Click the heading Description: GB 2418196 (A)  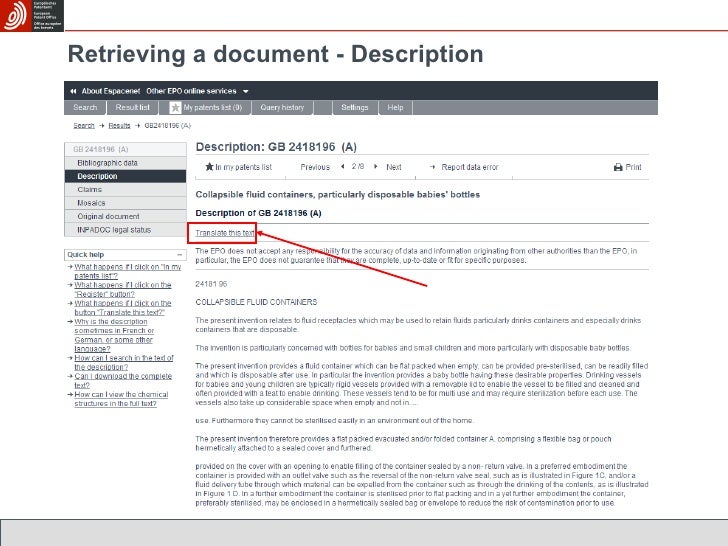coord(276,147)
